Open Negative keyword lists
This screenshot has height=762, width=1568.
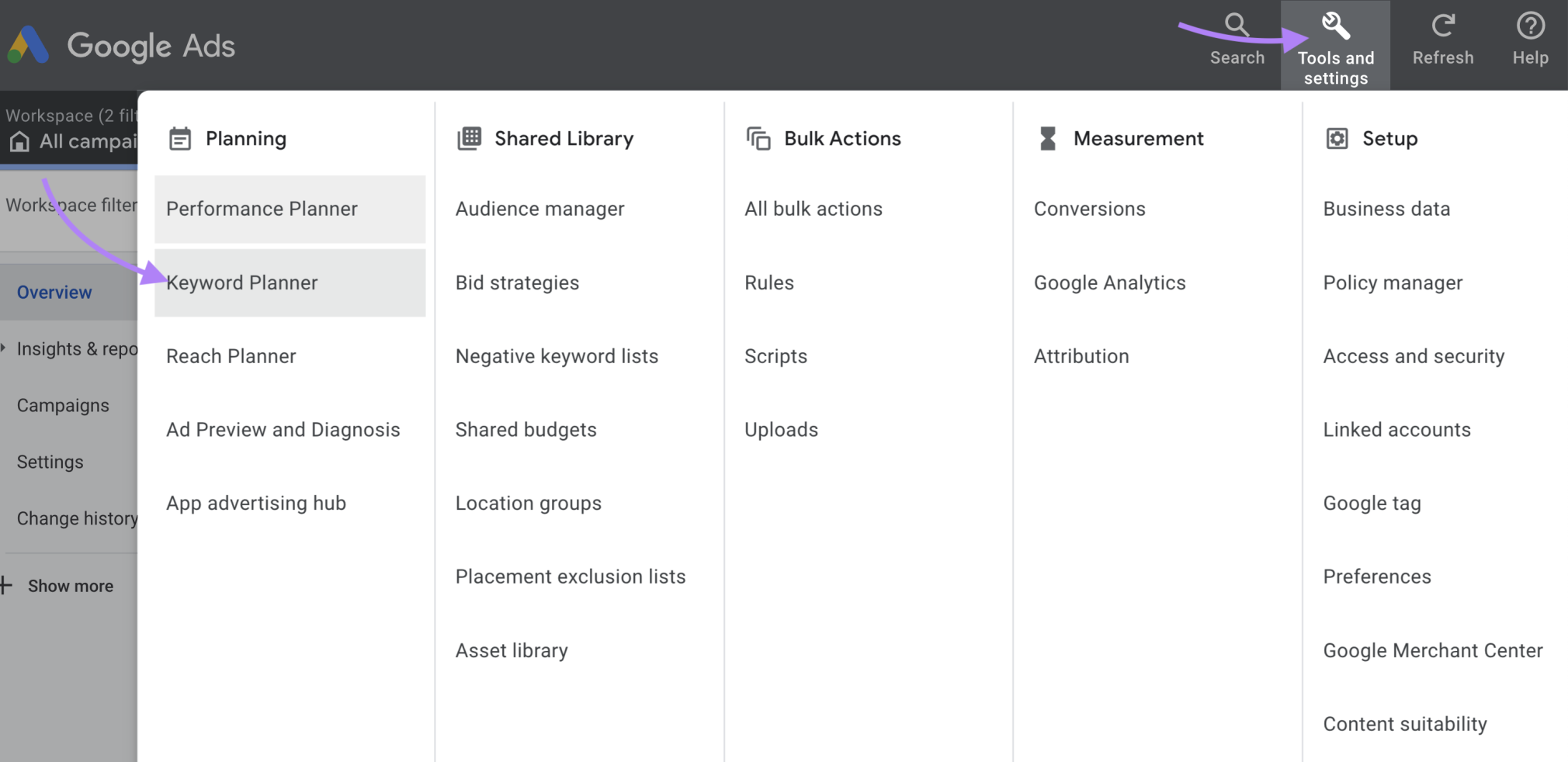[557, 356]
